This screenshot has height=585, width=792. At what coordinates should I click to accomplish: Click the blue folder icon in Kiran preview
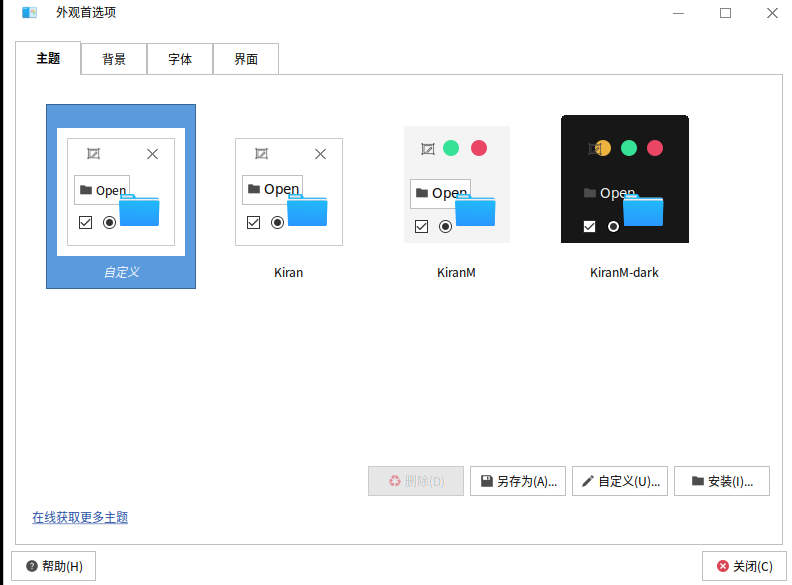(308, 211)
